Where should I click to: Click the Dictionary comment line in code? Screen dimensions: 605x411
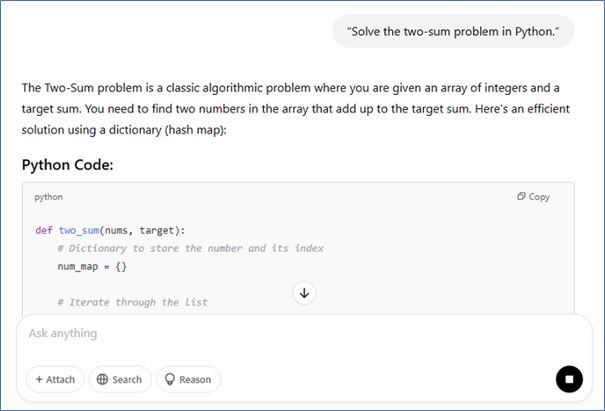[x=190, y=248]
